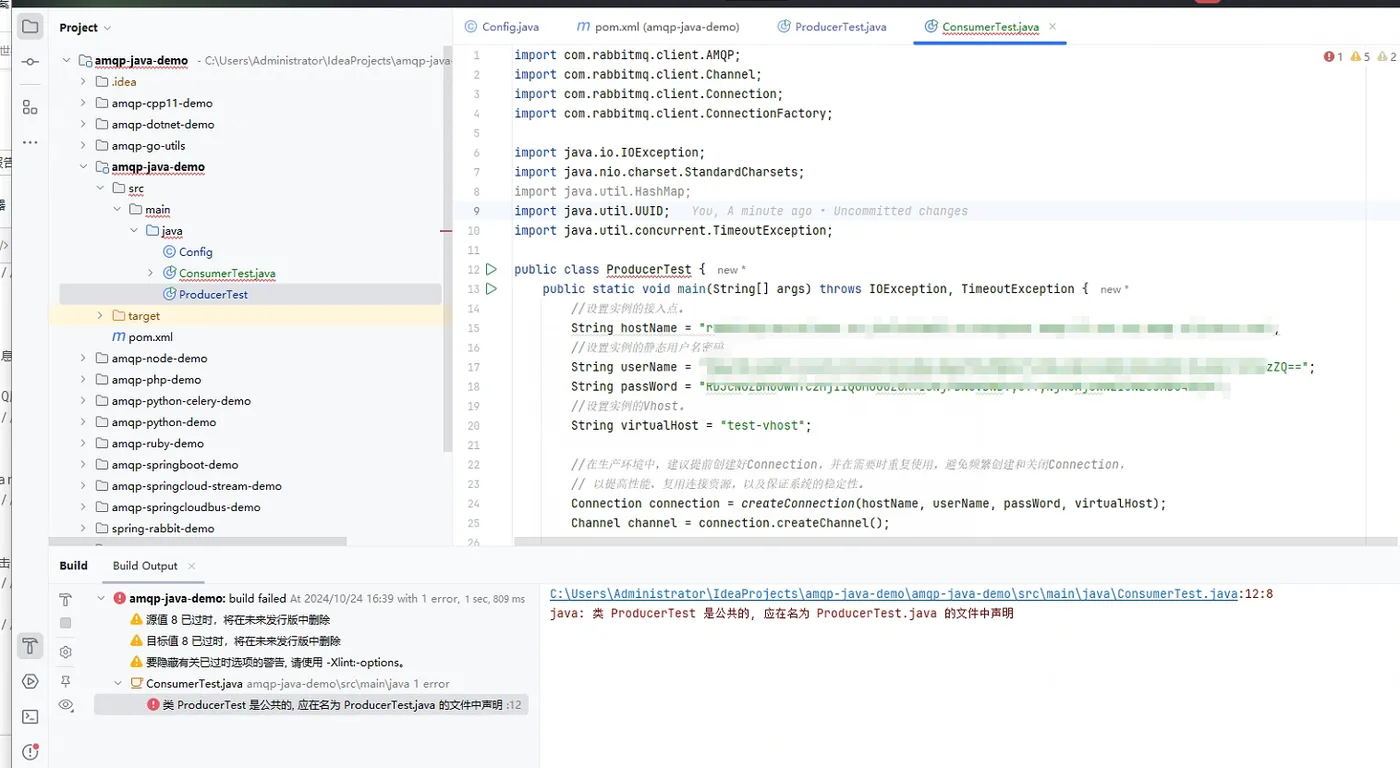The width and height of the screenshot is (1400, 768).
Task: Run the class using gutter arrow on line 12
Action: click(491, 269)
